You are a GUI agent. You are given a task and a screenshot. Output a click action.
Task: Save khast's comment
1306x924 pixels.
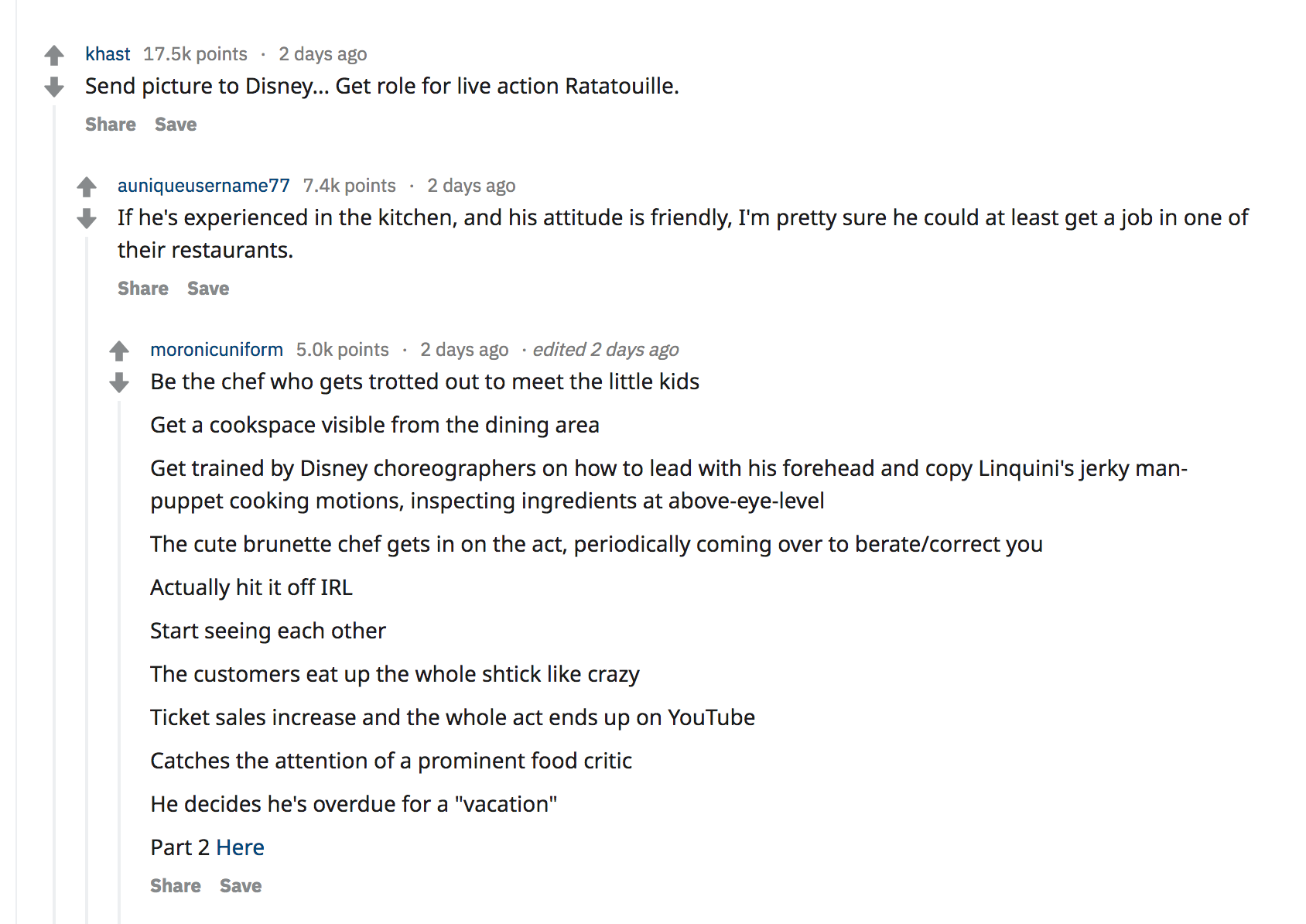176,125
